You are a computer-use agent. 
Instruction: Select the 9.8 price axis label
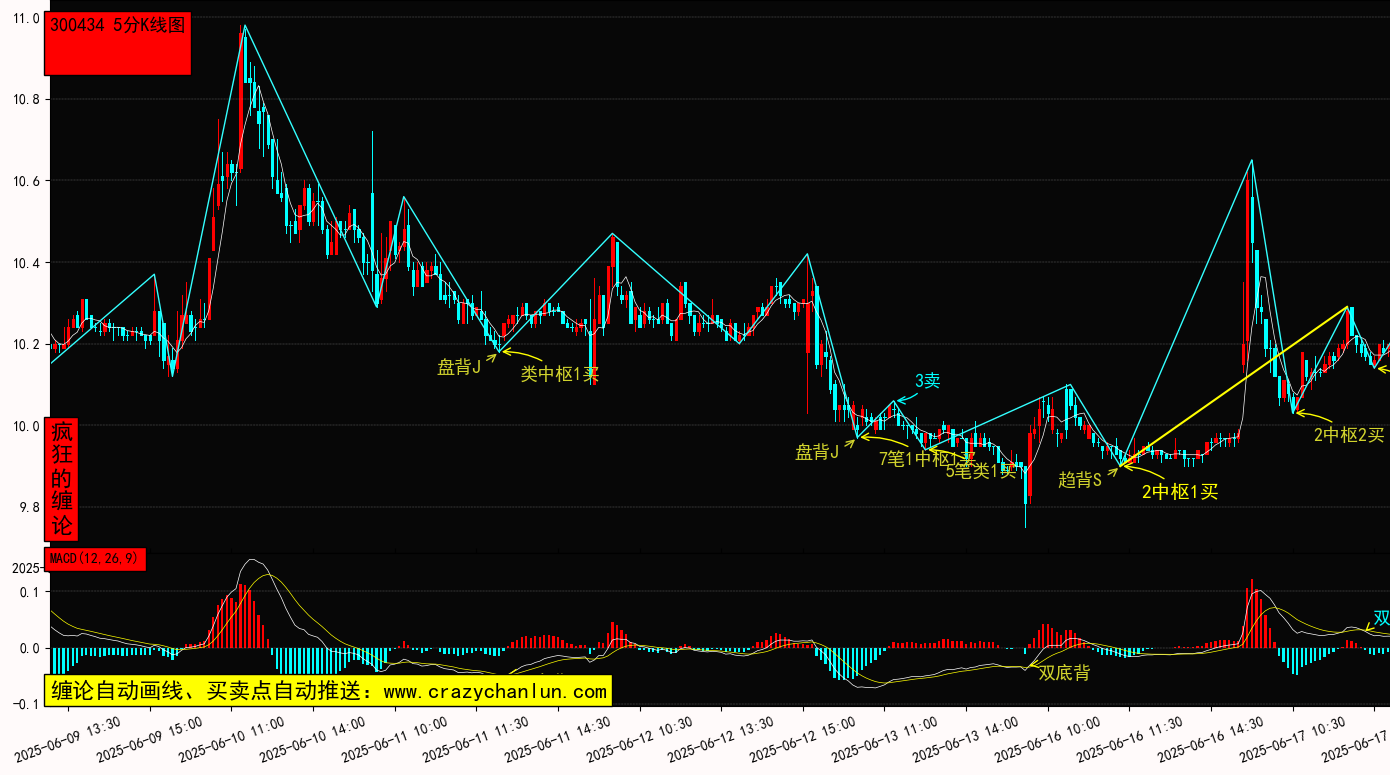(x=29, y=507)
